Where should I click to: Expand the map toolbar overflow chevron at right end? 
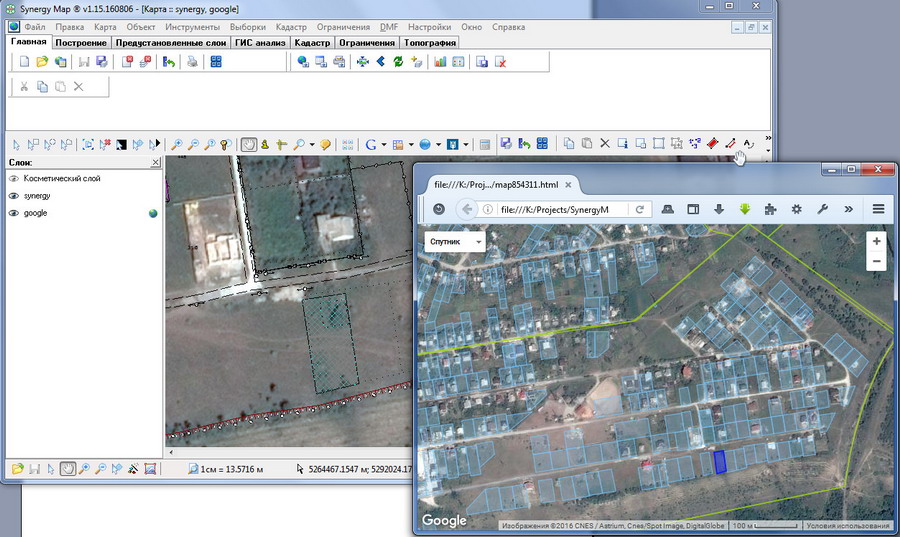tap(768, 138)
